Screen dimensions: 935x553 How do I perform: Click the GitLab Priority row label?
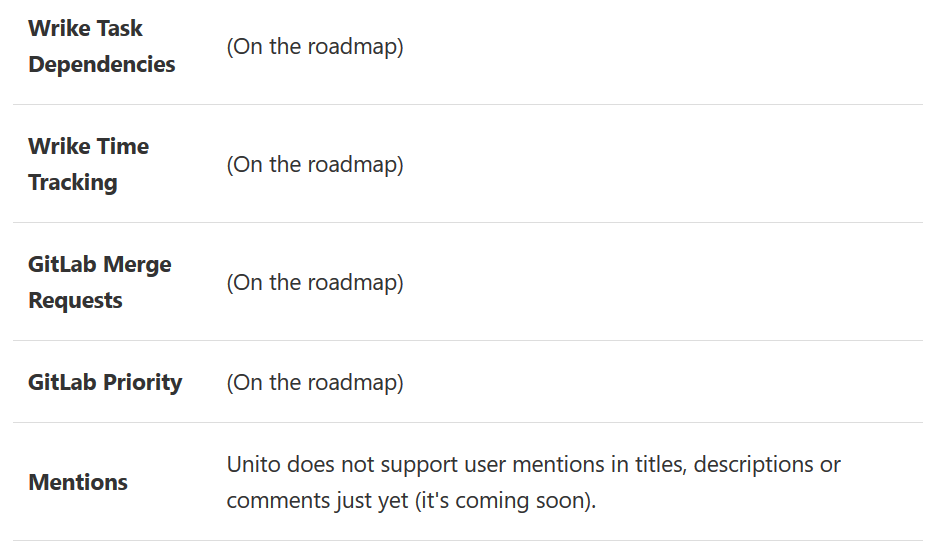tap(105, 382)
